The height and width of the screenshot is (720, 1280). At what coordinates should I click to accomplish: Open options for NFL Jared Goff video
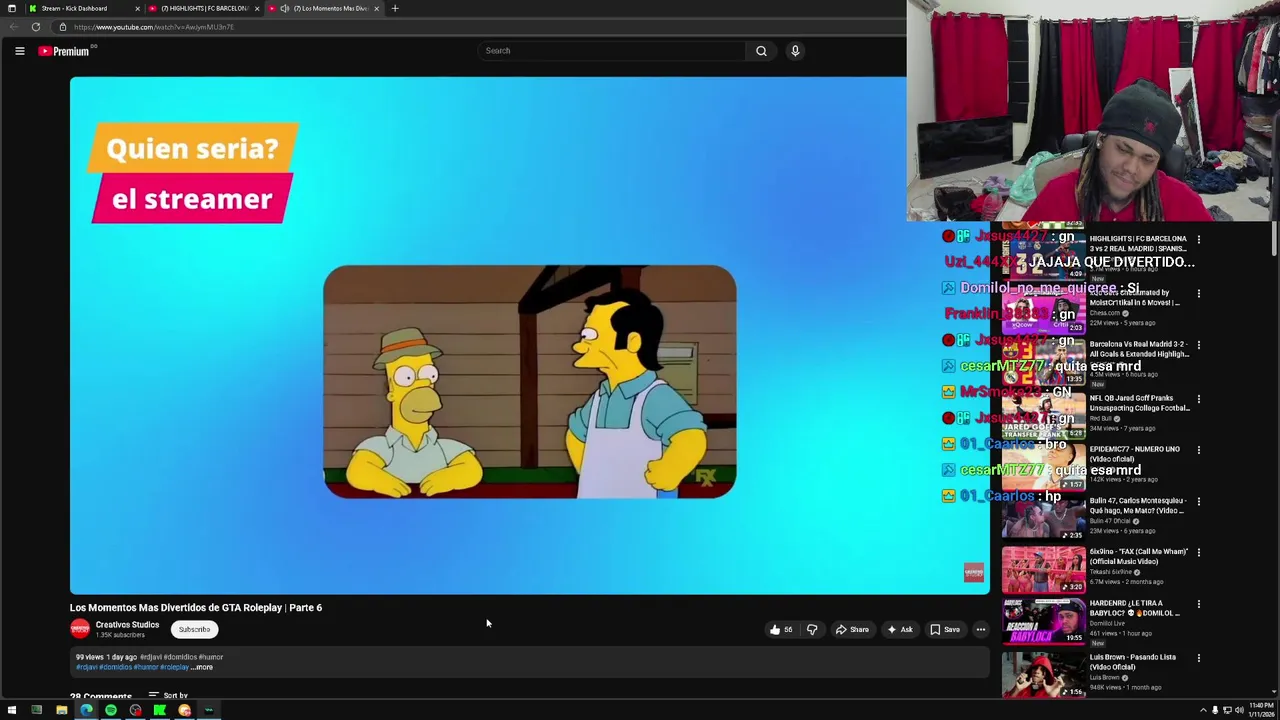[x=1198, y=399]
